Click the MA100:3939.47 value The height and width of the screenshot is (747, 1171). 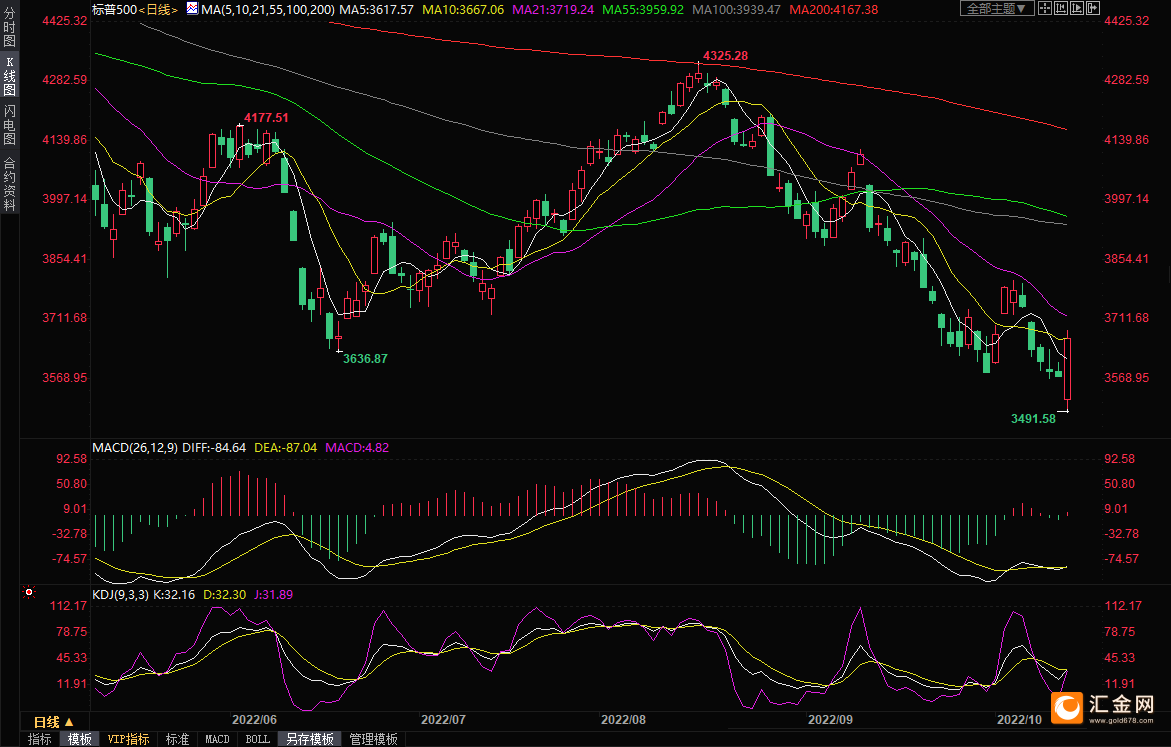(x=736, y=10)
